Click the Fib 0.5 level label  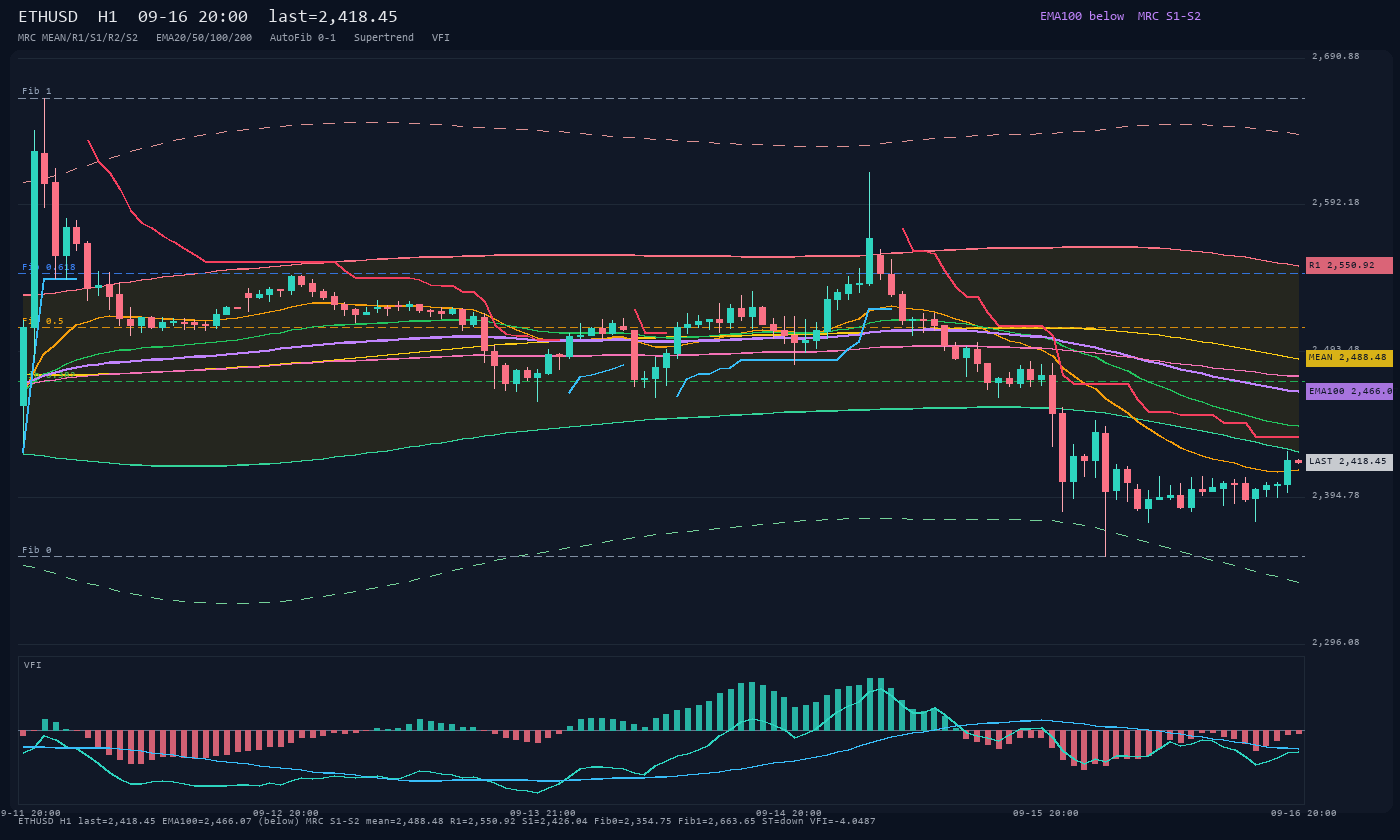(43, 321)
